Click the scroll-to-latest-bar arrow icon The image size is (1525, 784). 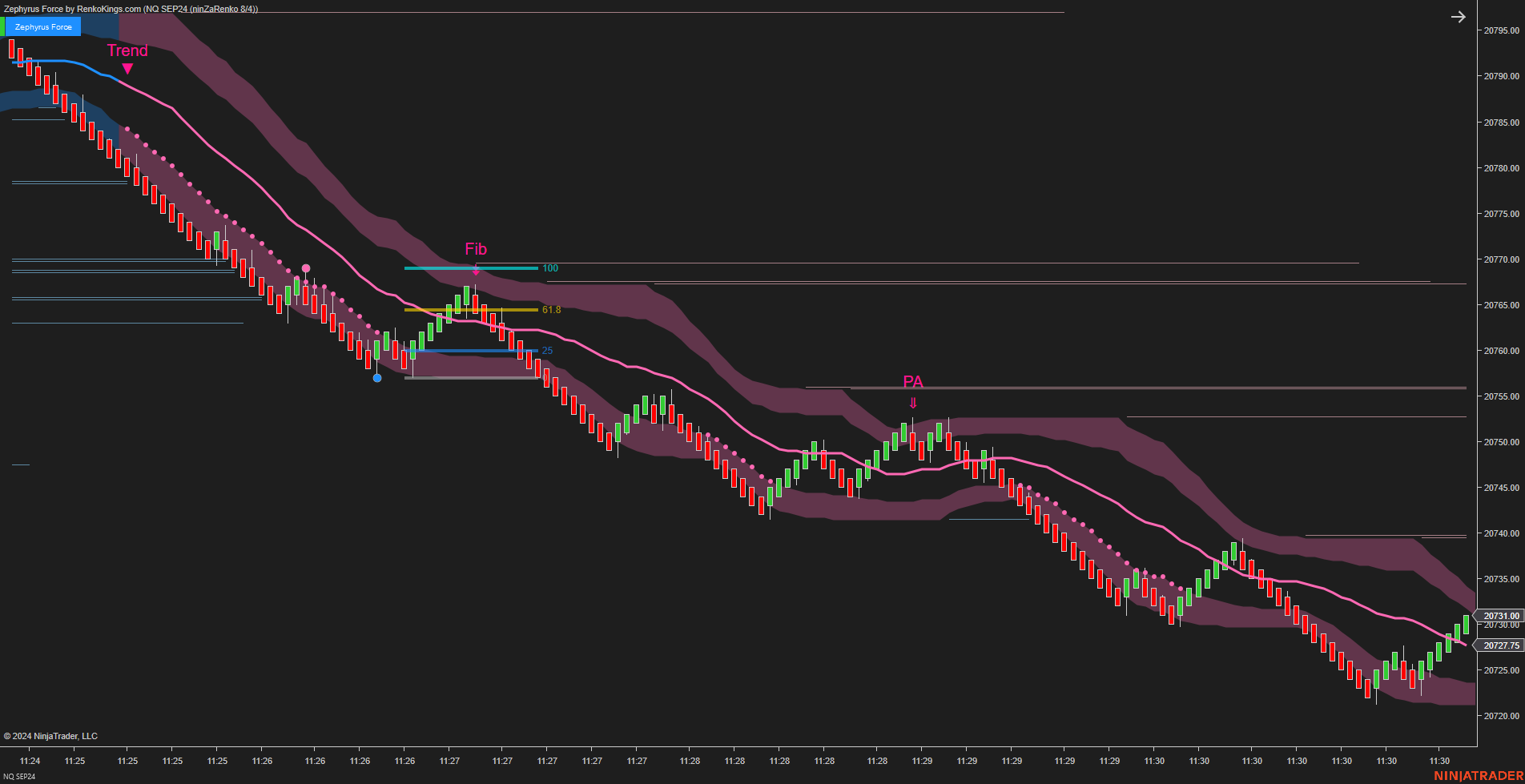coord(1458,16)
